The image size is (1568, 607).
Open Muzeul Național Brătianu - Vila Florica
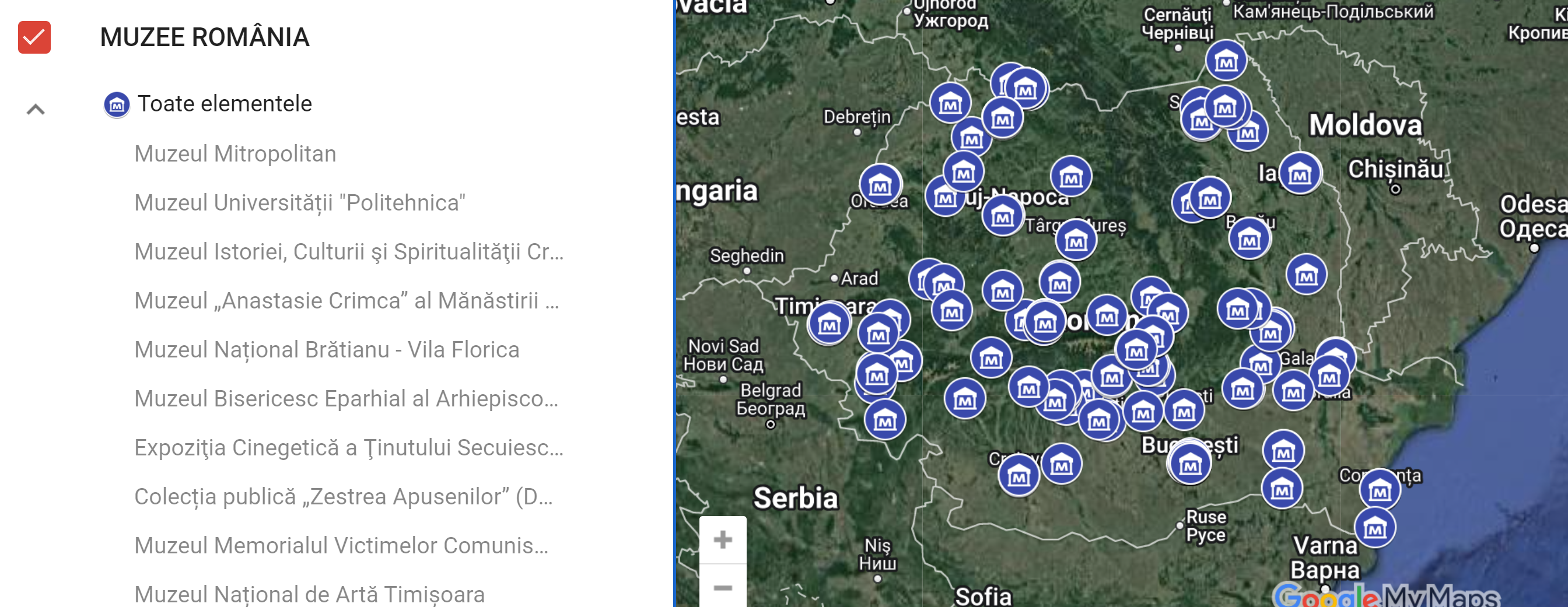326,350
